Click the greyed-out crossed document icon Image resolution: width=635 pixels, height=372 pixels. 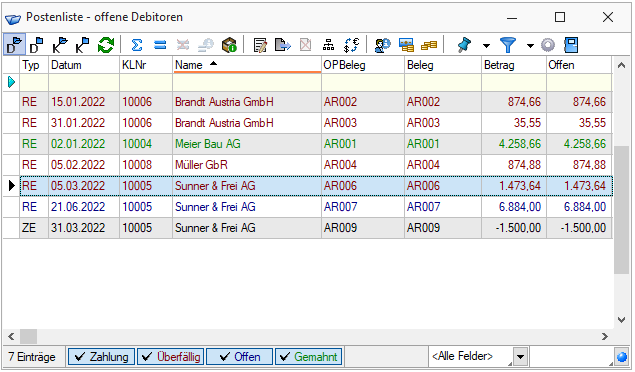tap(305, 45)
